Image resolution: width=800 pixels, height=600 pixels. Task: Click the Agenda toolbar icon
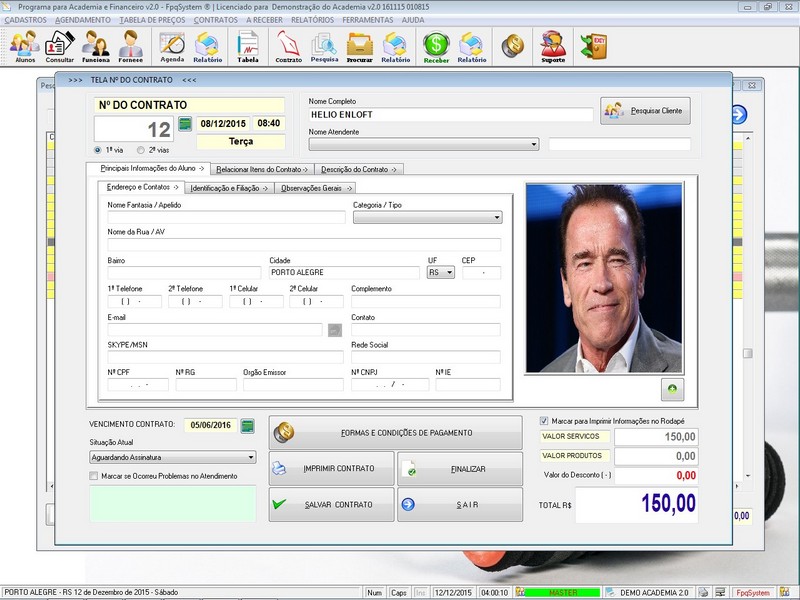coord(172,46)
